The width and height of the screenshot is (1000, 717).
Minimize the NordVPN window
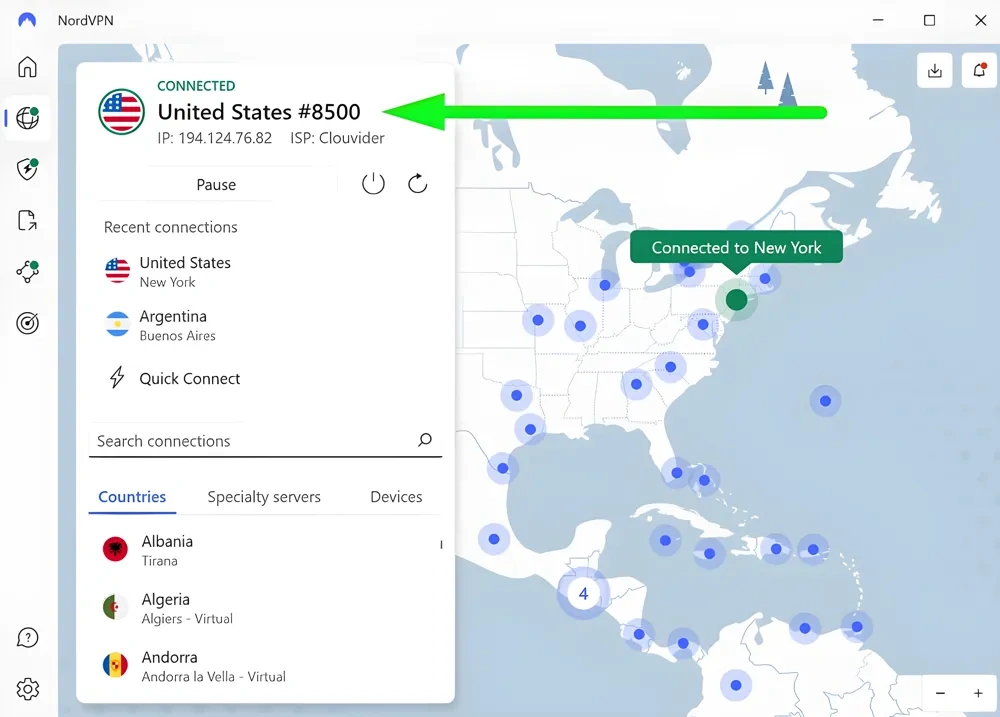(878, 20)
